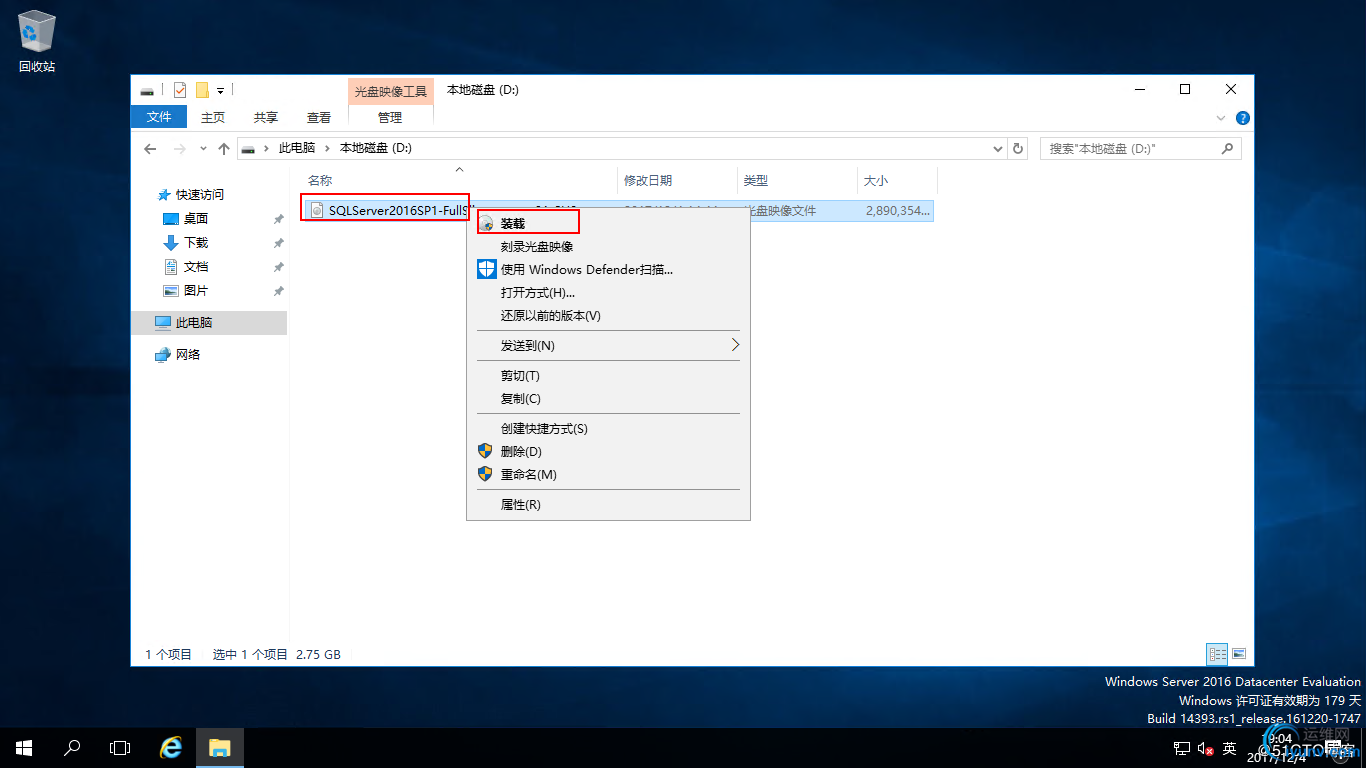Viewport: 1366px width, 768px height.
Task: Open the address bar history dropdown
Action: tap(998, 148)
